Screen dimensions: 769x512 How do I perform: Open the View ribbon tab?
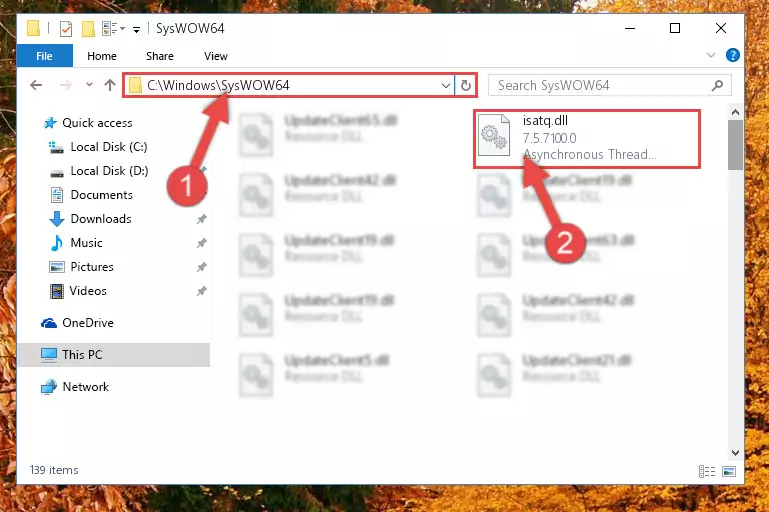216,56
